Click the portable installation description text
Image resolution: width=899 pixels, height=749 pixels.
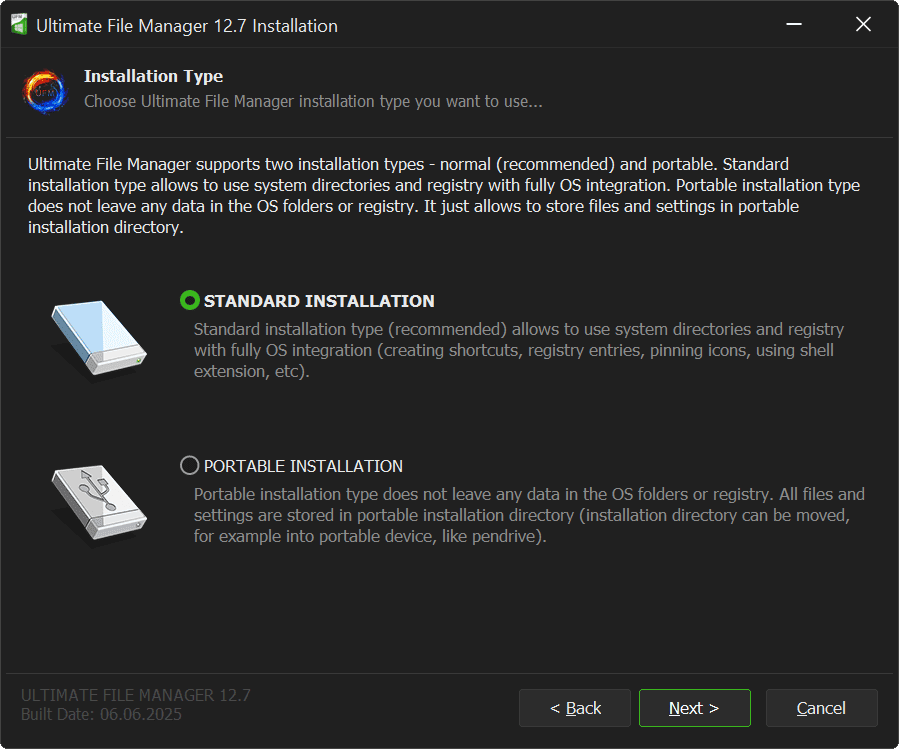pyautogui.click(x=528, y=515)
